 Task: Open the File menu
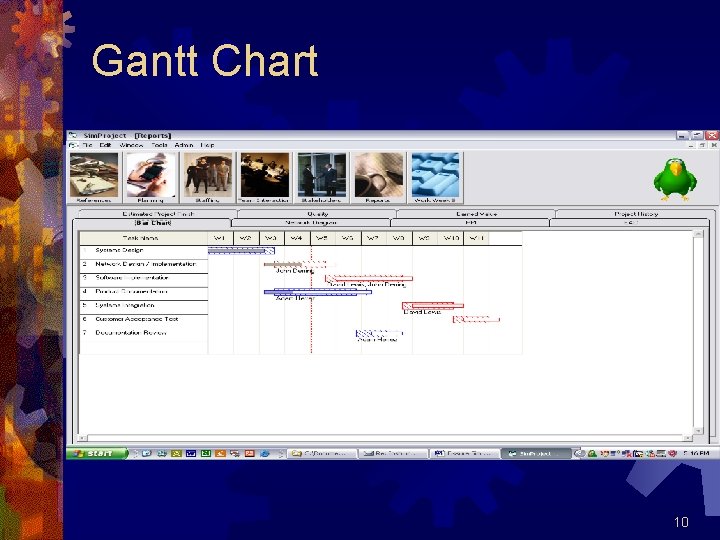pos(87,145)
